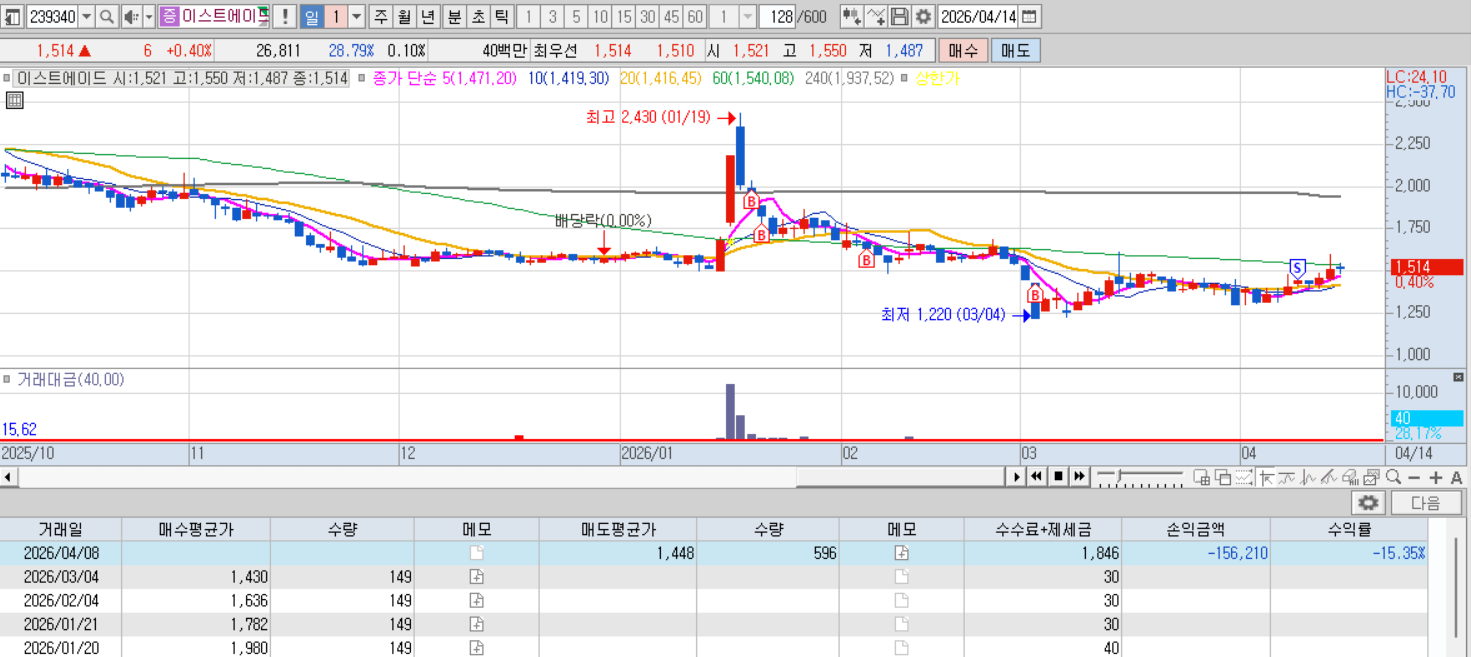Click the chart scrollbar left arrow

pyautogui.click(x=8, y=477)
